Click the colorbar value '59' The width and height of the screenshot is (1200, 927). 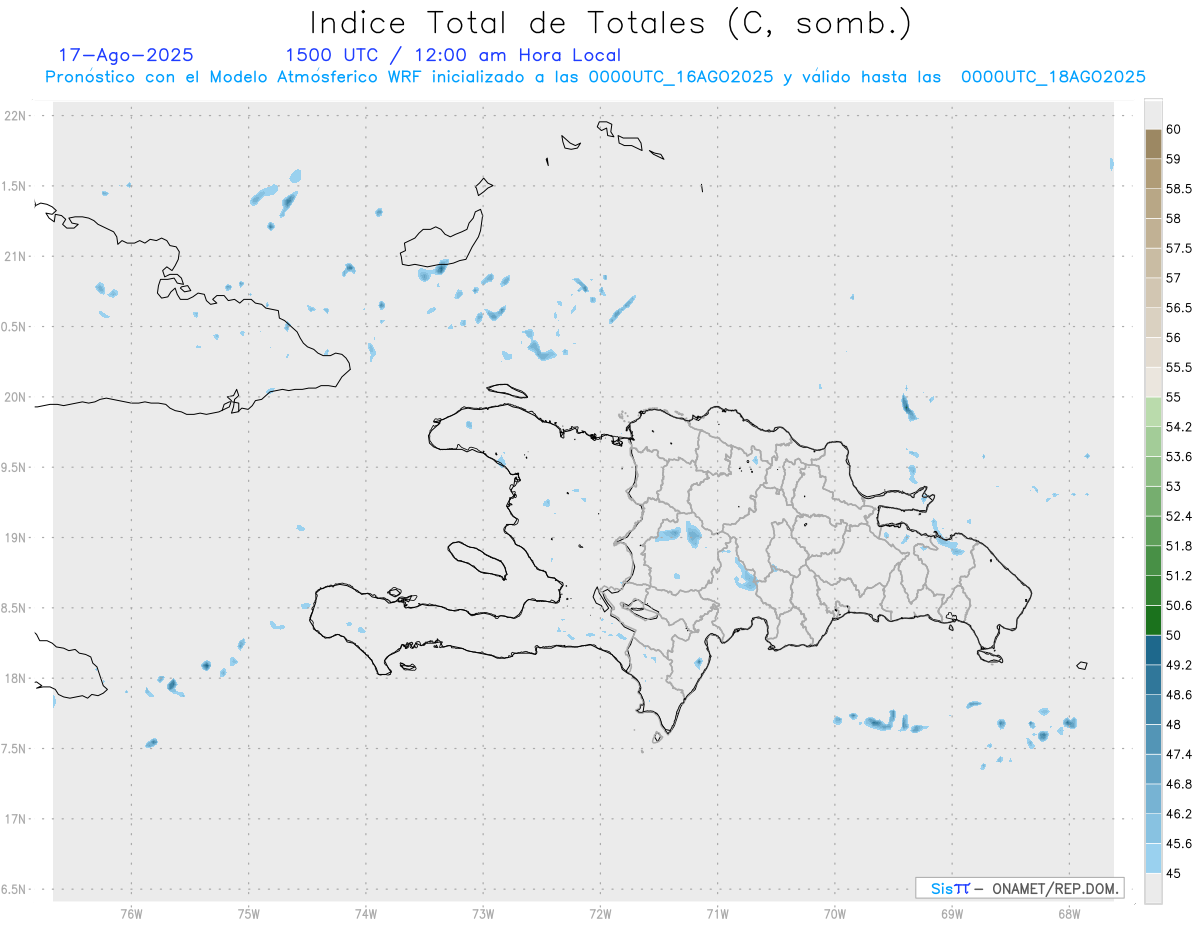point(1172,158)
